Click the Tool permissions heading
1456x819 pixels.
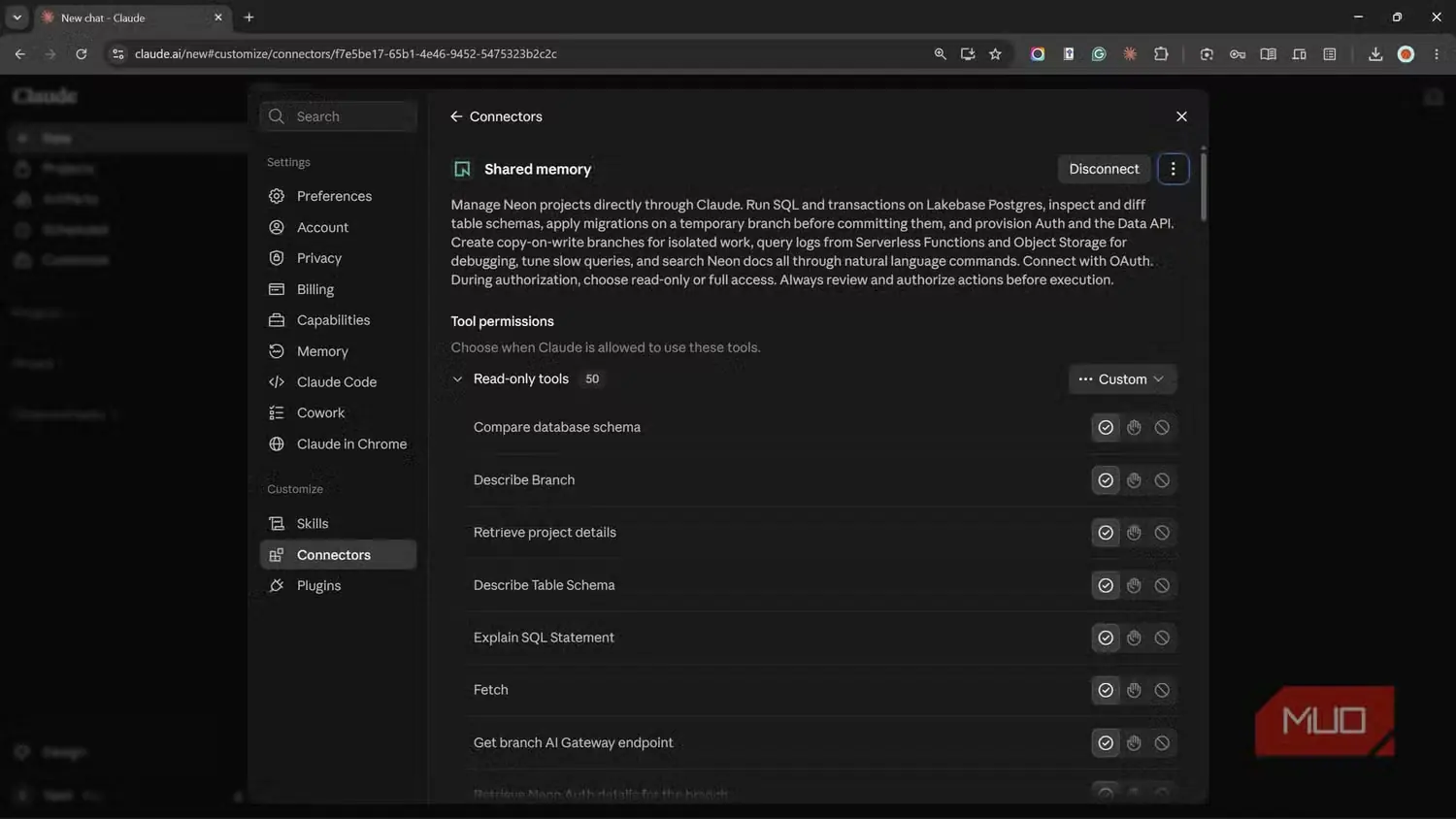coord(502,321)
